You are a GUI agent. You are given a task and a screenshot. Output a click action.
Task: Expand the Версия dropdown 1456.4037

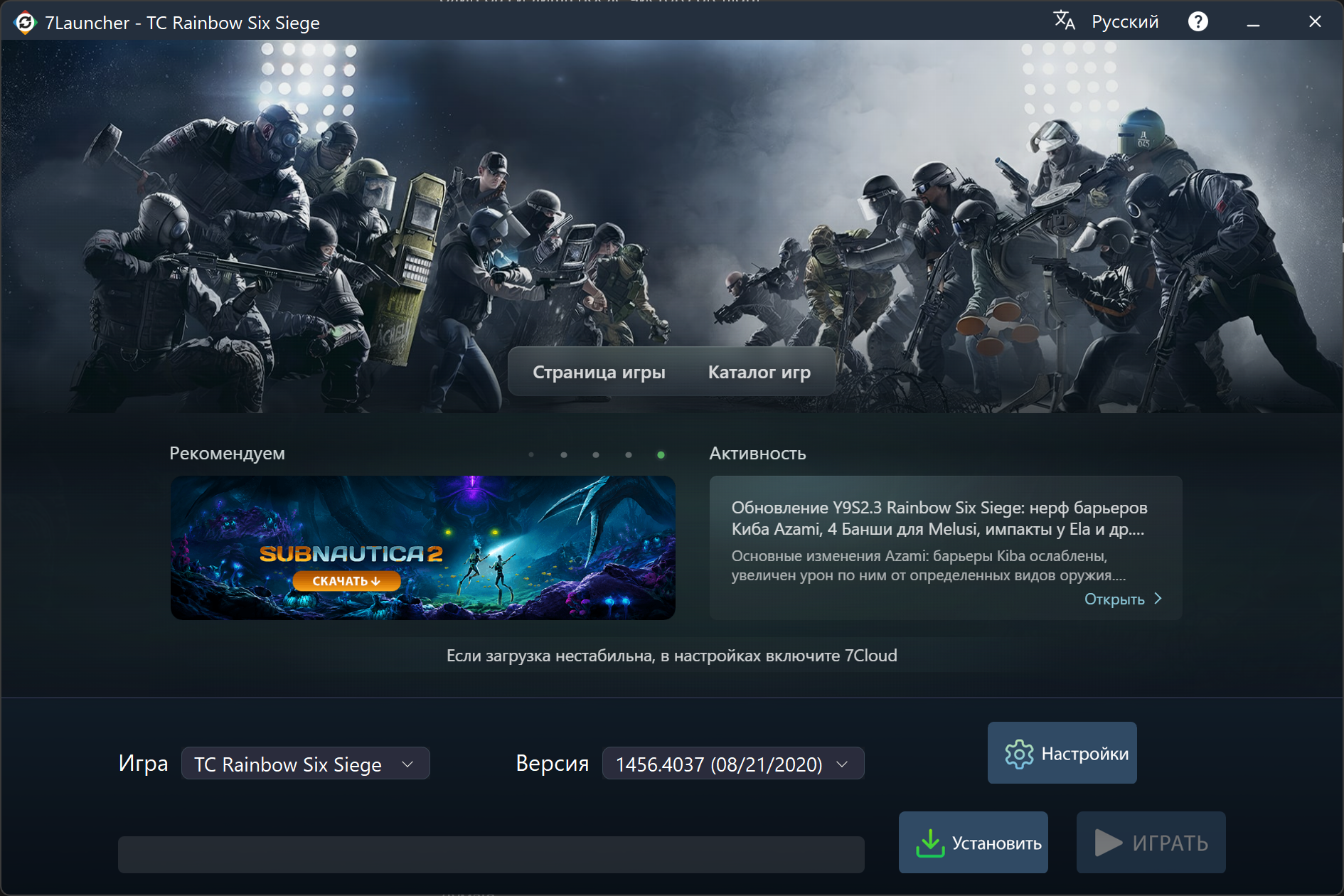733,764
